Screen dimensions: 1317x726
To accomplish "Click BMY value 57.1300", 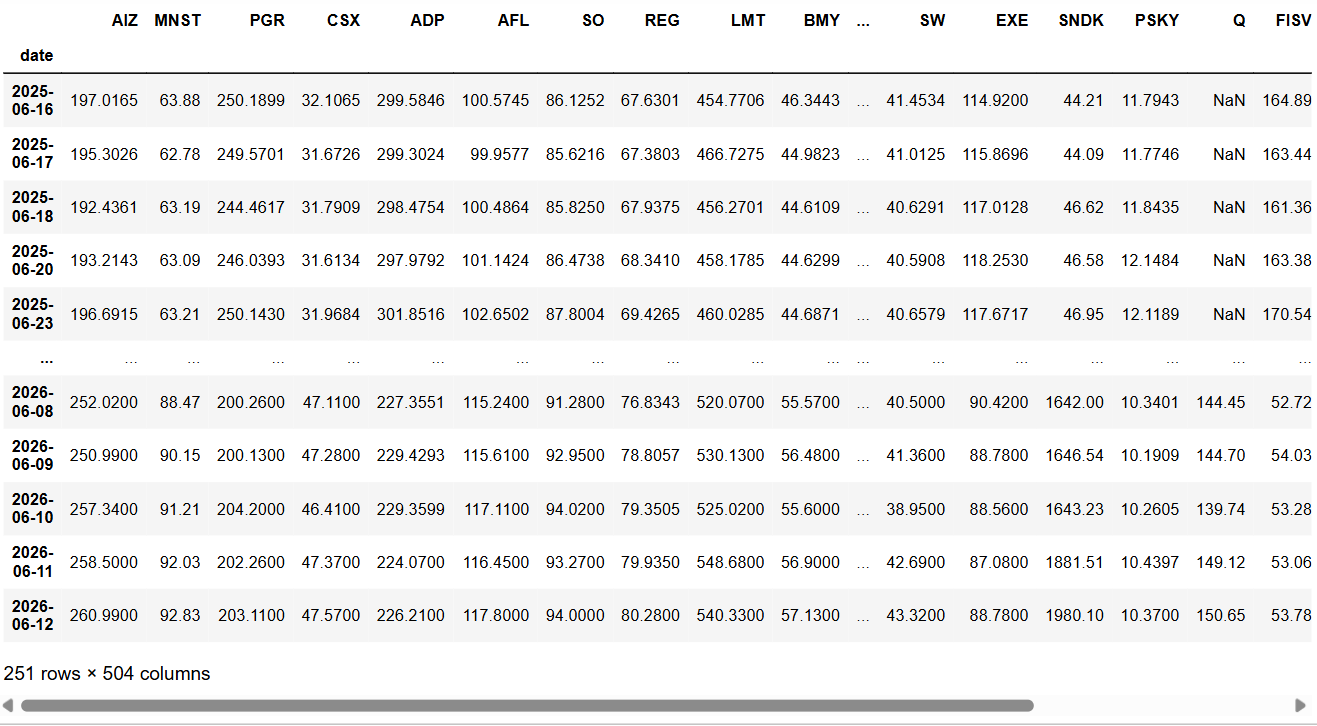I will (x=811, y=615).
